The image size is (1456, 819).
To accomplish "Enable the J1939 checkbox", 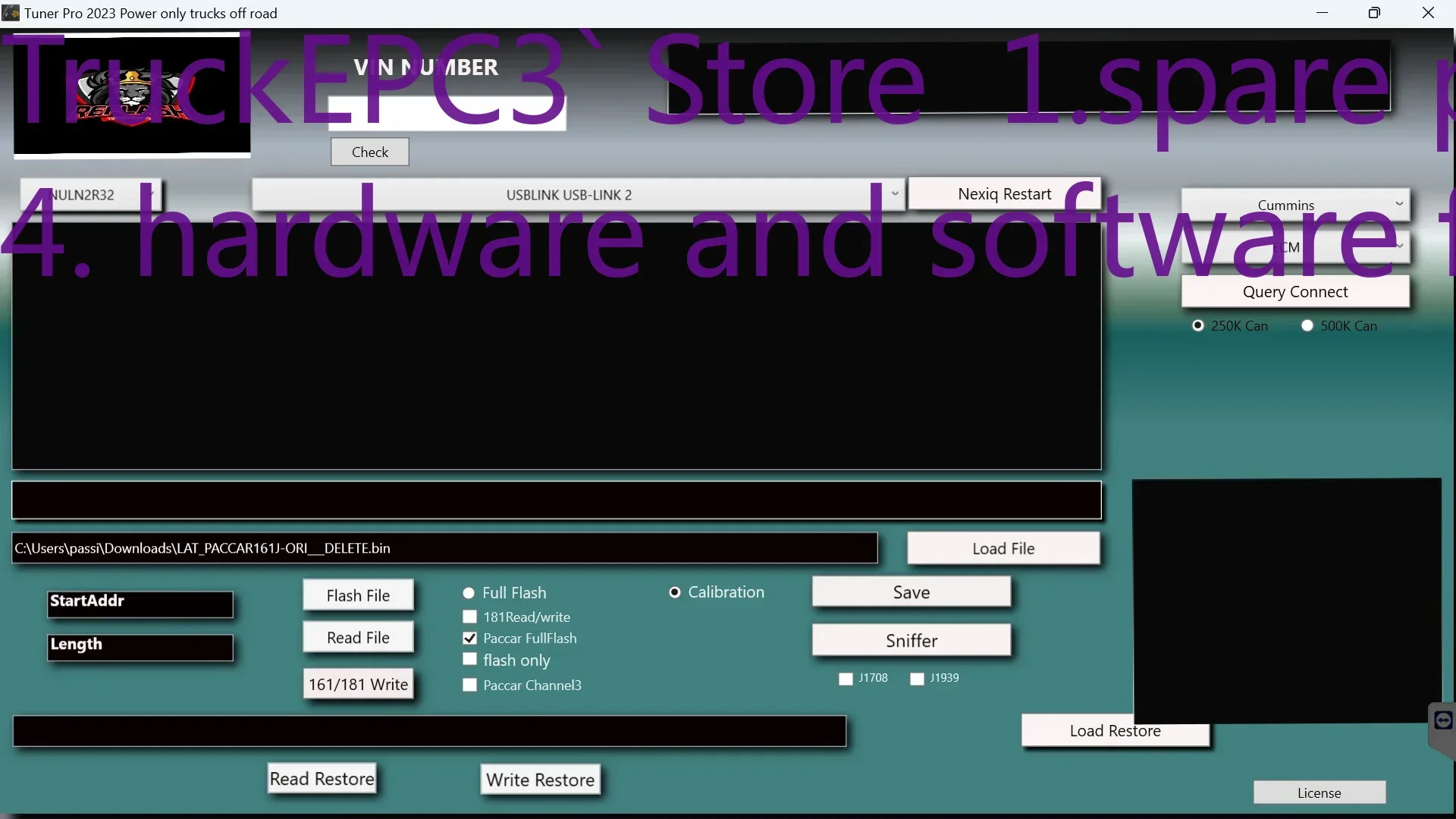I will point(918,679).
